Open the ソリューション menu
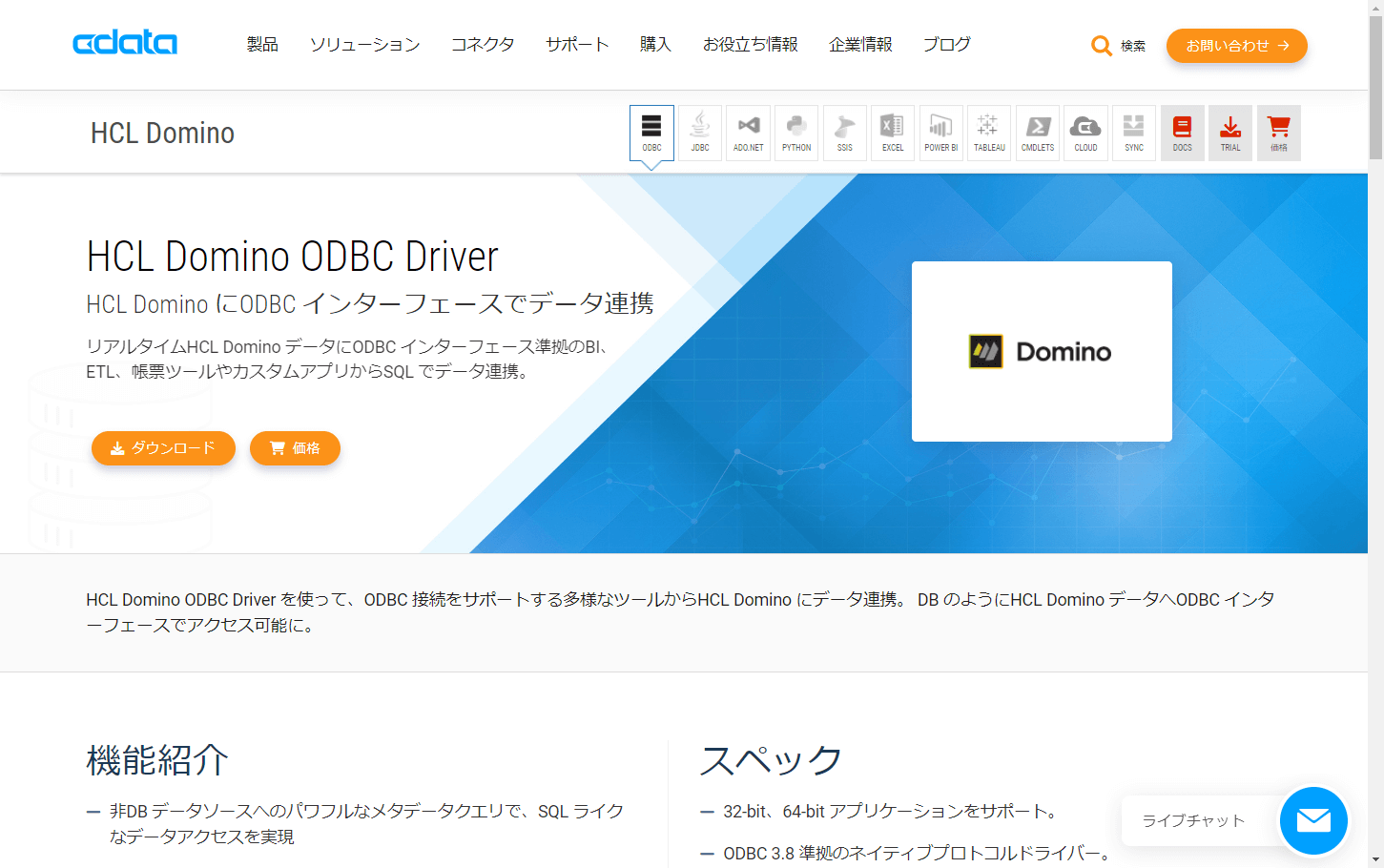The image size is (1384, 868). tap(364, 44)
